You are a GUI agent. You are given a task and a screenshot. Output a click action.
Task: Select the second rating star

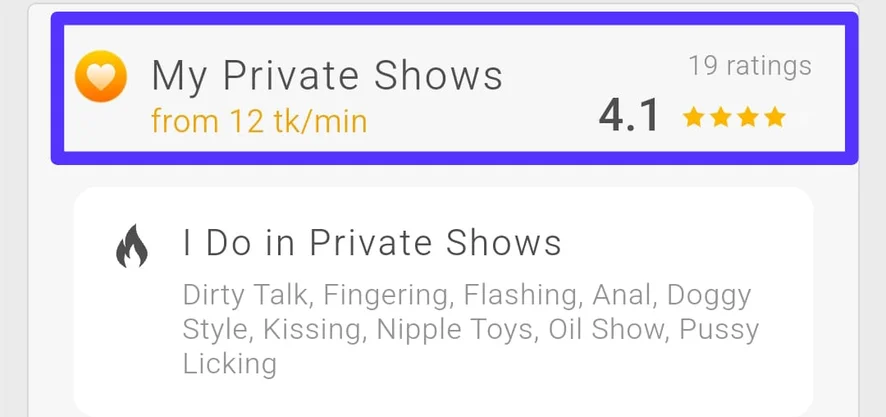tap(720, 118)
